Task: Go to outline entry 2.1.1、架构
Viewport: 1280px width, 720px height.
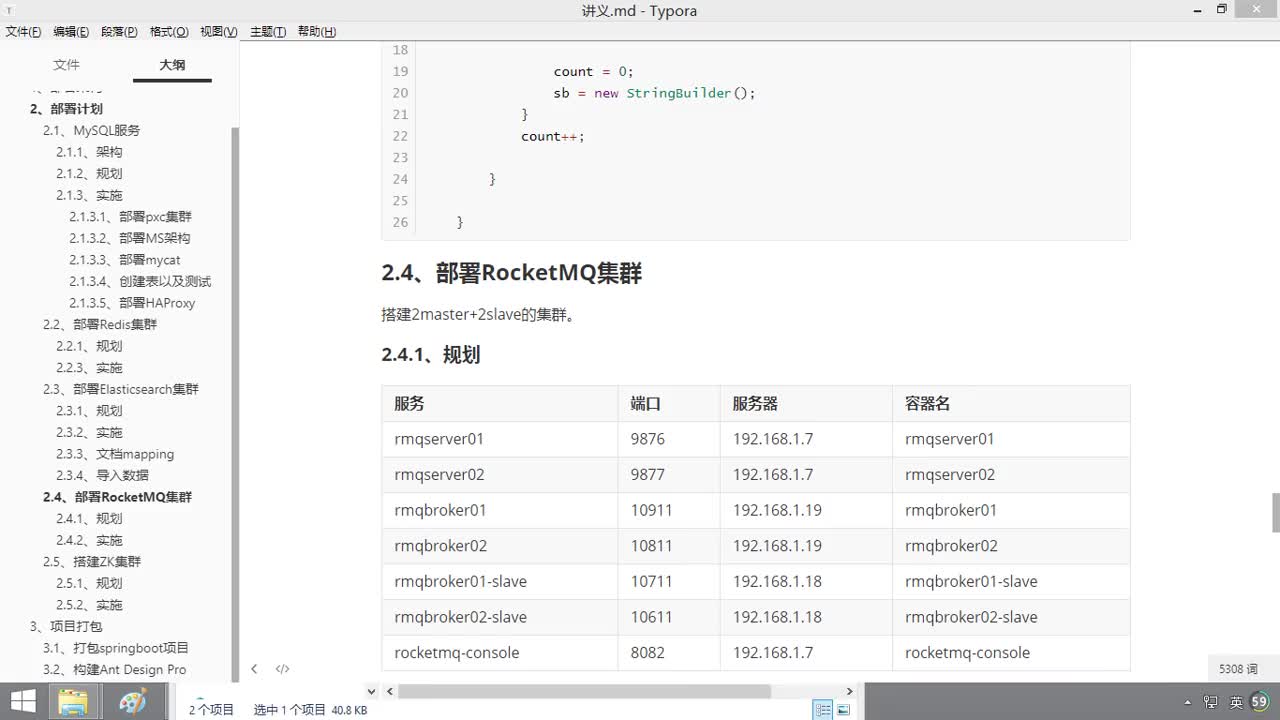Action: click(x=89, y=152)
